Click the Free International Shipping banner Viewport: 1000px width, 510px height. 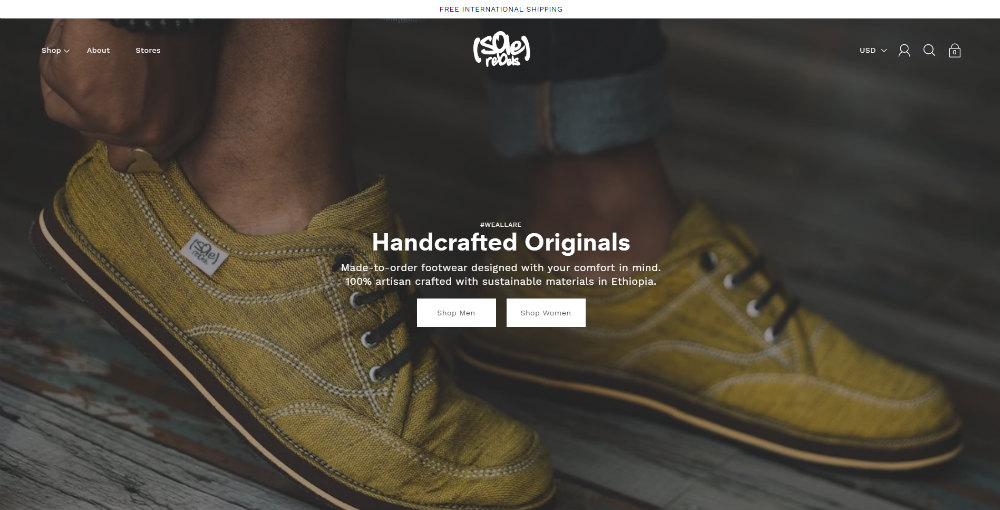501,10
